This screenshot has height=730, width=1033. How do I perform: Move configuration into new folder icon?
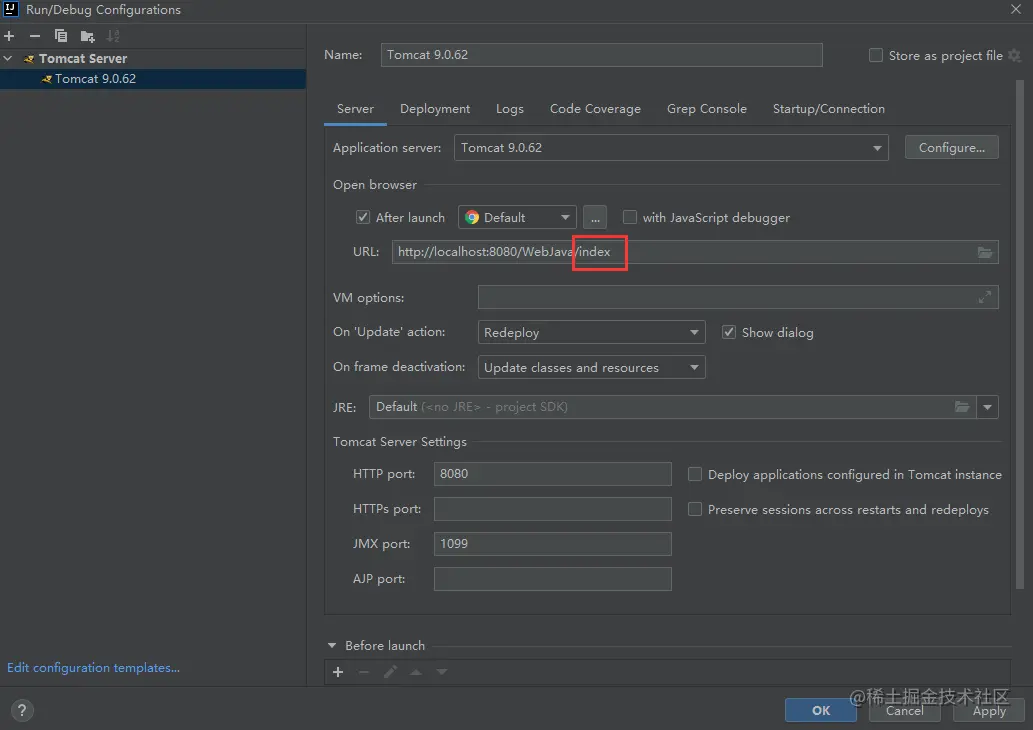coord(87,36)
